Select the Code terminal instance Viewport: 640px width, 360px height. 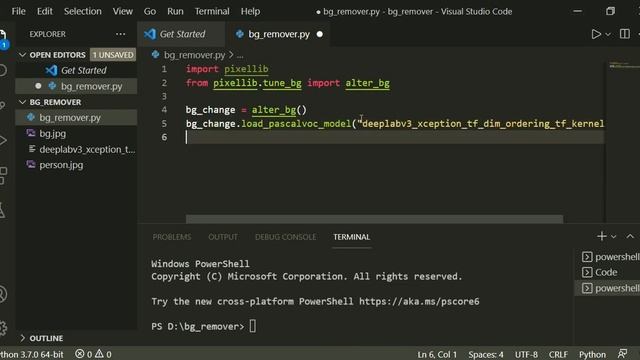pyautogui.click(x=608, y=272)
